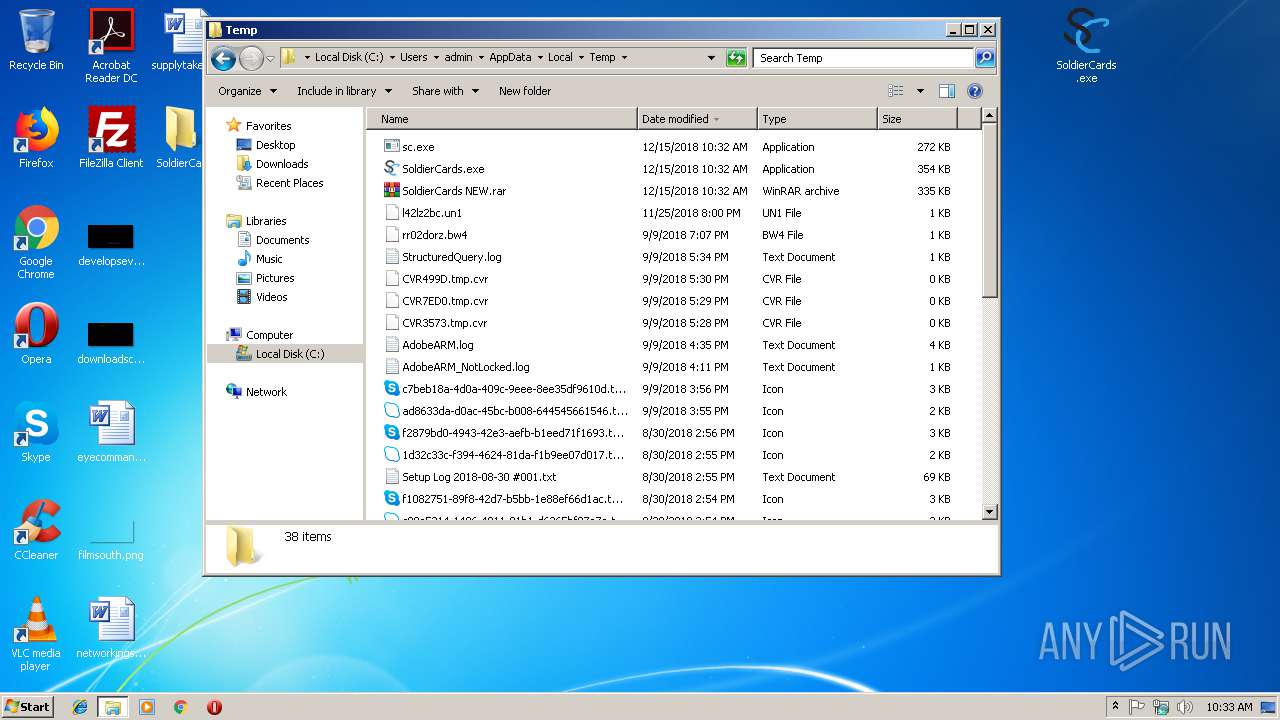Image resolution: width=1280 pixels, height=720 pixels.
Task: Open Explorer Help button
Action: (x=975, y=91)
